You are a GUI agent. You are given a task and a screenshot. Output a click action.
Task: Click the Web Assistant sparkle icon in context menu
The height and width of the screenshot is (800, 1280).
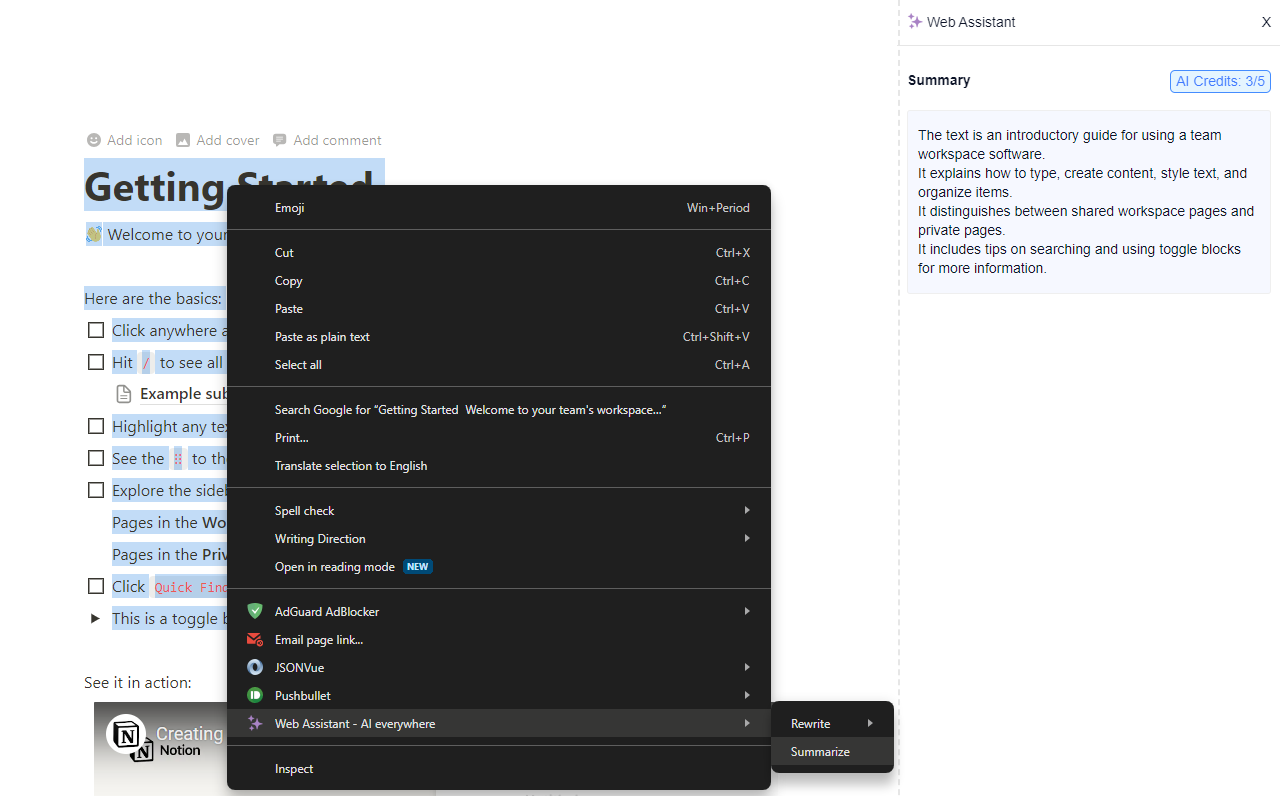tap(255, 723)
